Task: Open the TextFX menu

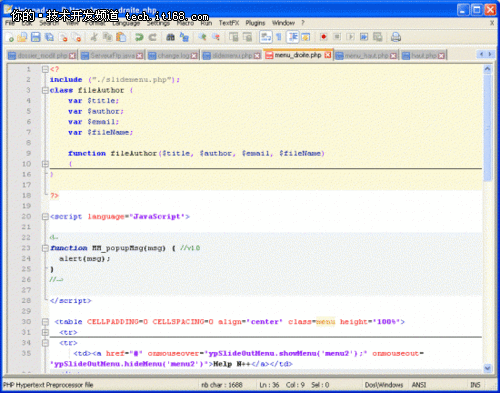Action: click(x=229, y=23)
